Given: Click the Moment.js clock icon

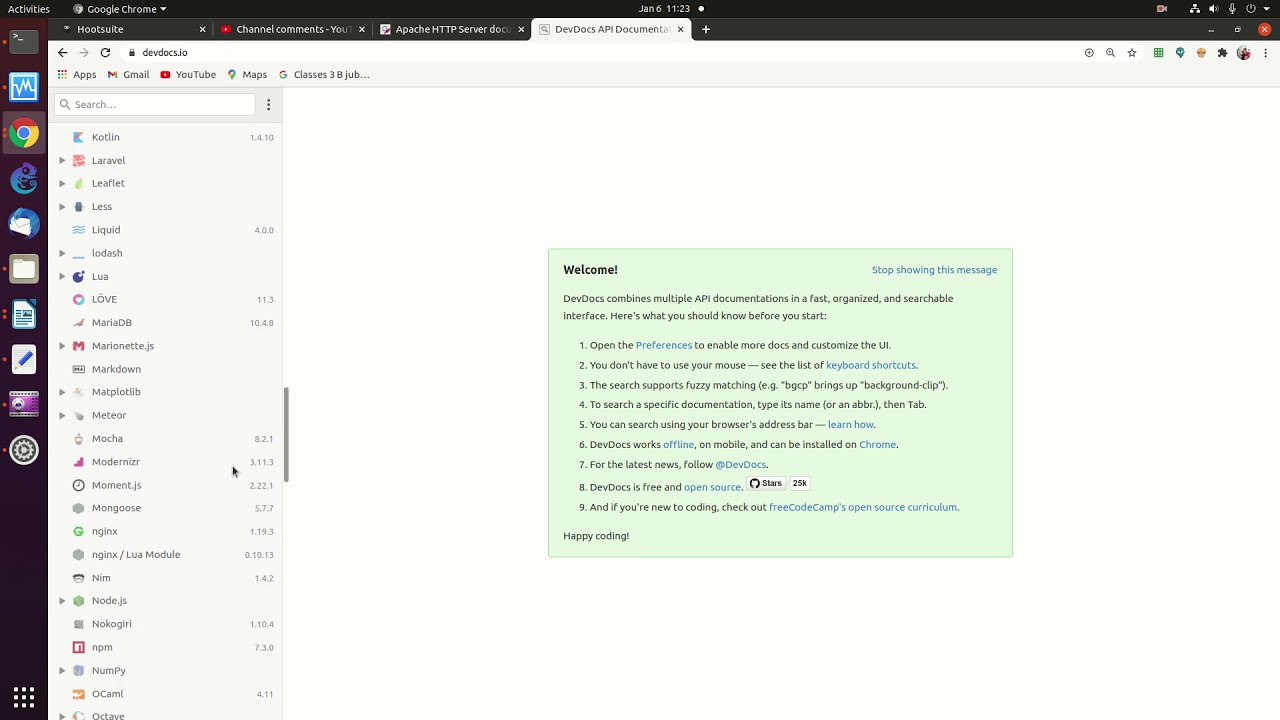Looking at the screenshot, I should pos(79,485).
